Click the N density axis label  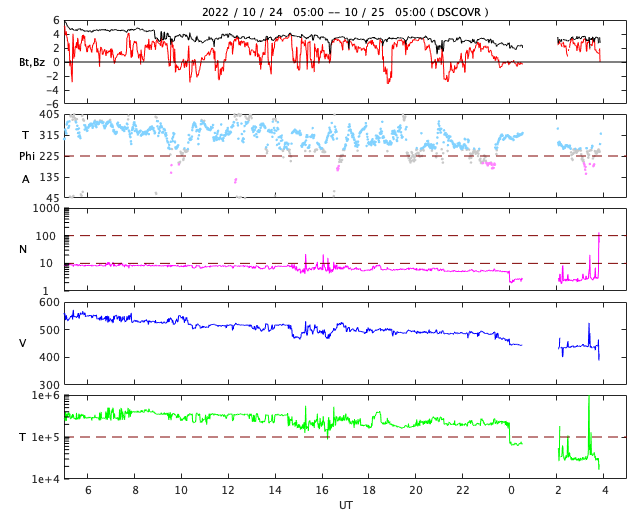pyautogui.click(x=23, y=249)
